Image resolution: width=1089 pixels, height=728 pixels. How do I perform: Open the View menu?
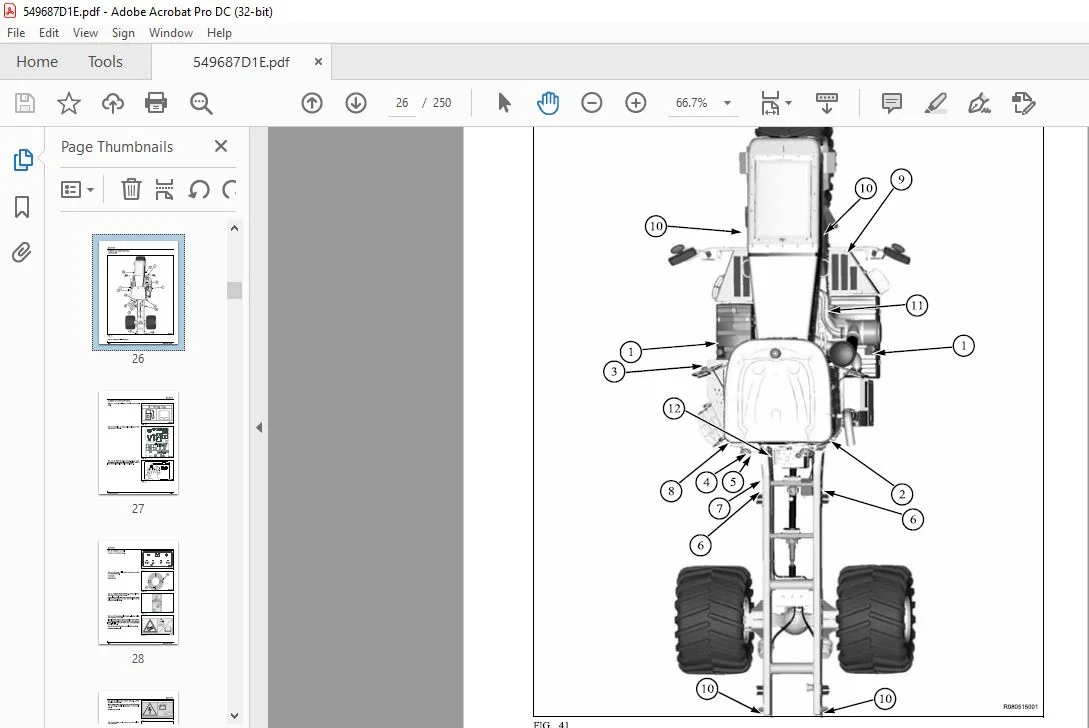(x=85, y=33)
